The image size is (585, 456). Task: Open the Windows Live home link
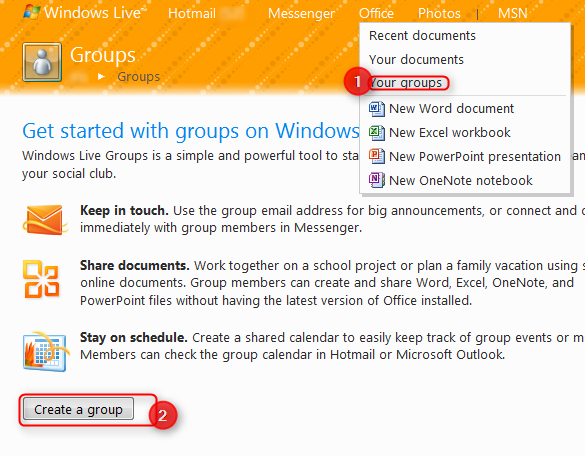click(x=93, y=13)
